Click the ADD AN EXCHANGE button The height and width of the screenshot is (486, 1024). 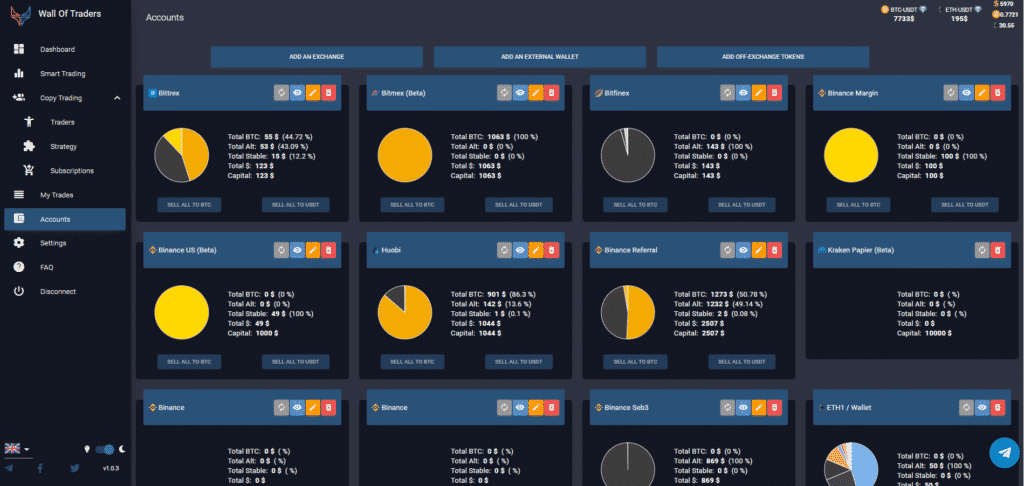coord(317,57)
